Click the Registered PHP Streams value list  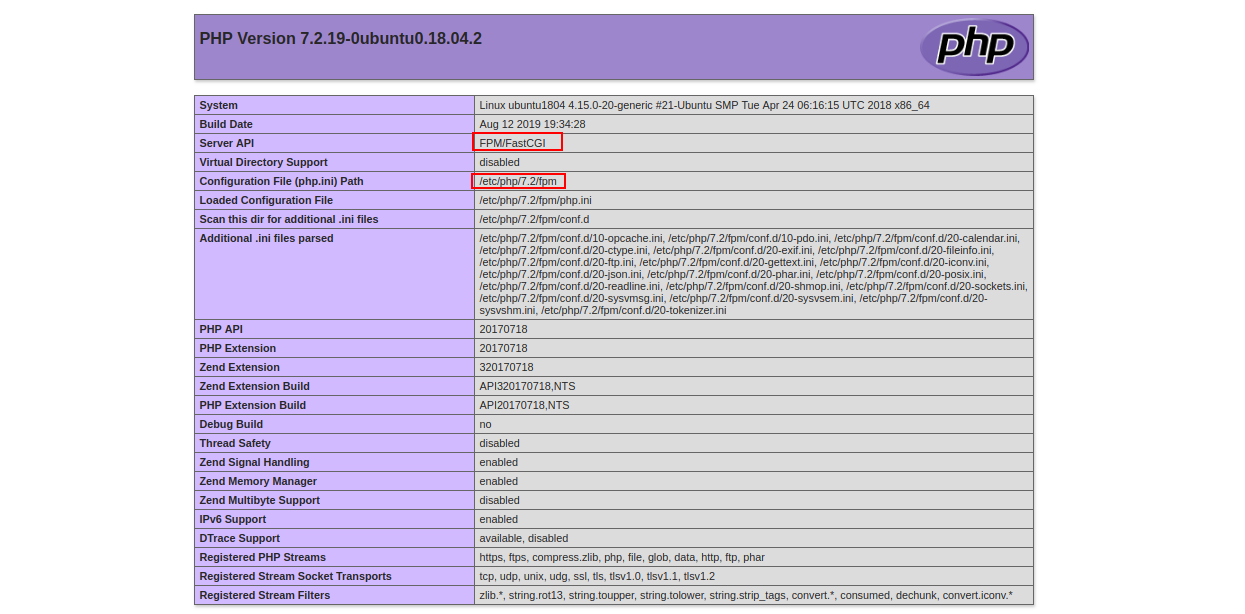coord(622,557)
